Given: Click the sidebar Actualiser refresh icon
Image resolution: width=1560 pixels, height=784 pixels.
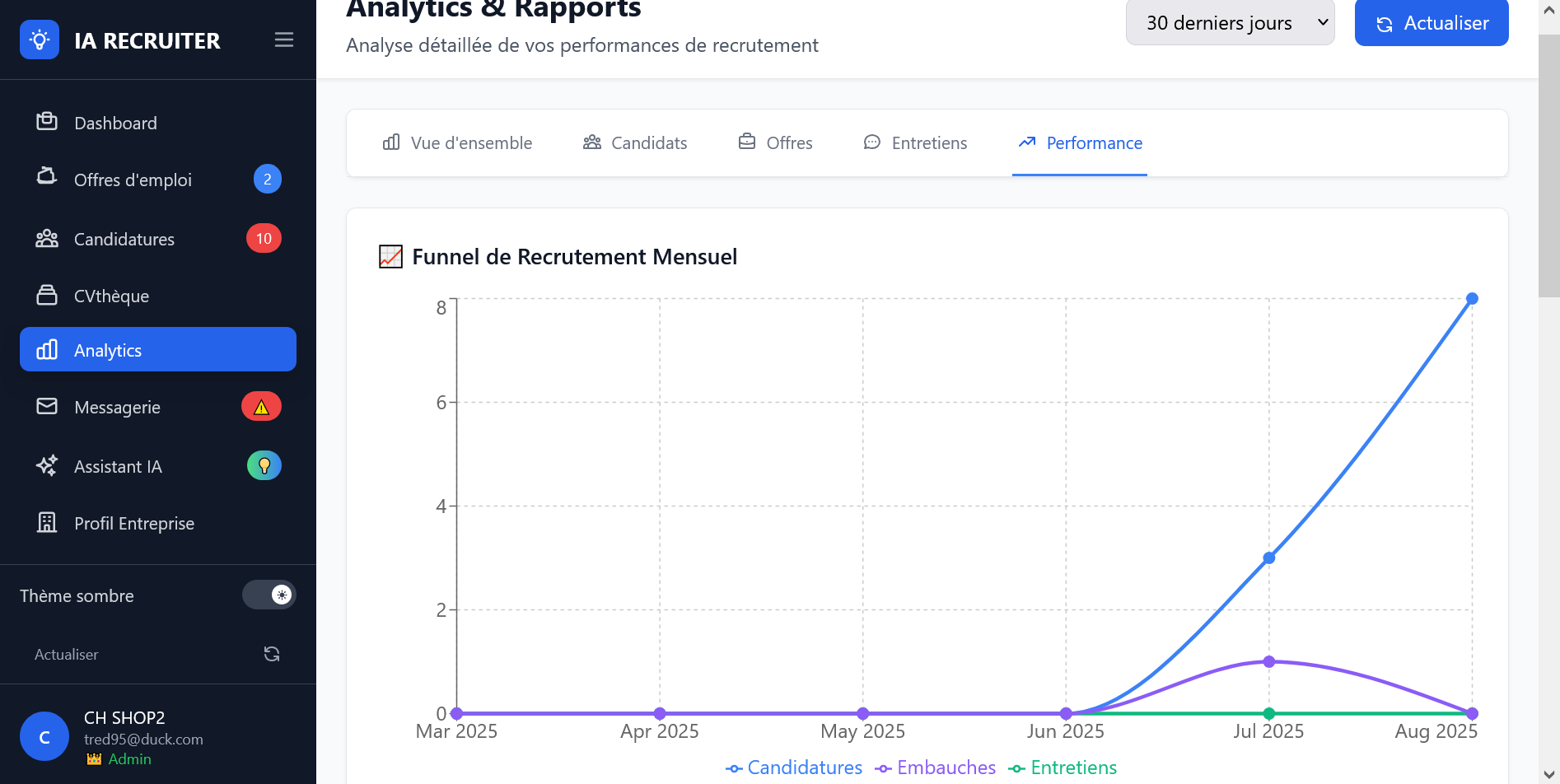Looking at the screenshot, I should pos(272,654).
